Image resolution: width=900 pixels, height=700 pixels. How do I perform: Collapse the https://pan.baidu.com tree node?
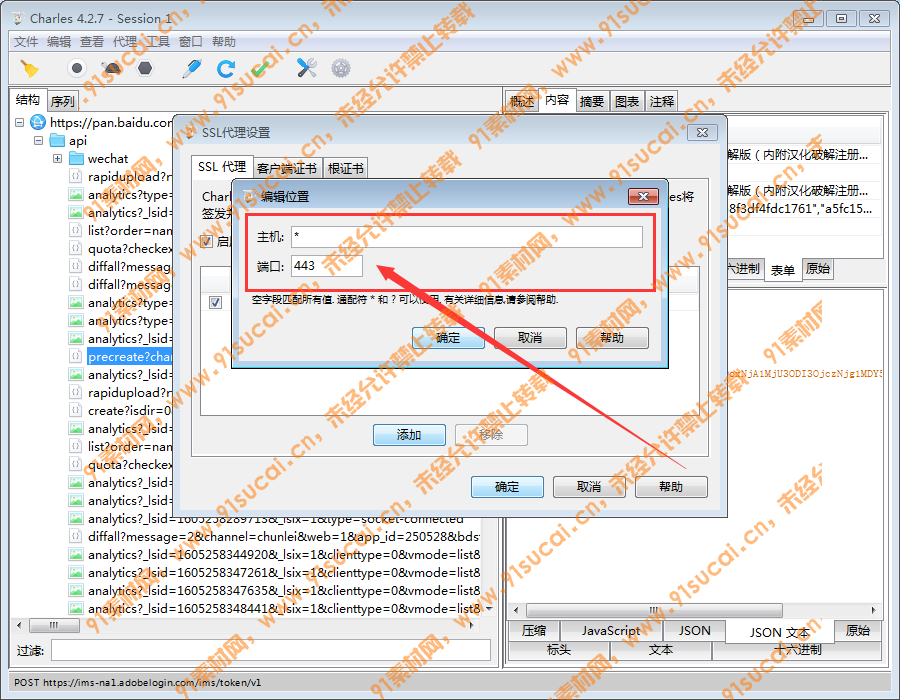(x=20, y=123)
